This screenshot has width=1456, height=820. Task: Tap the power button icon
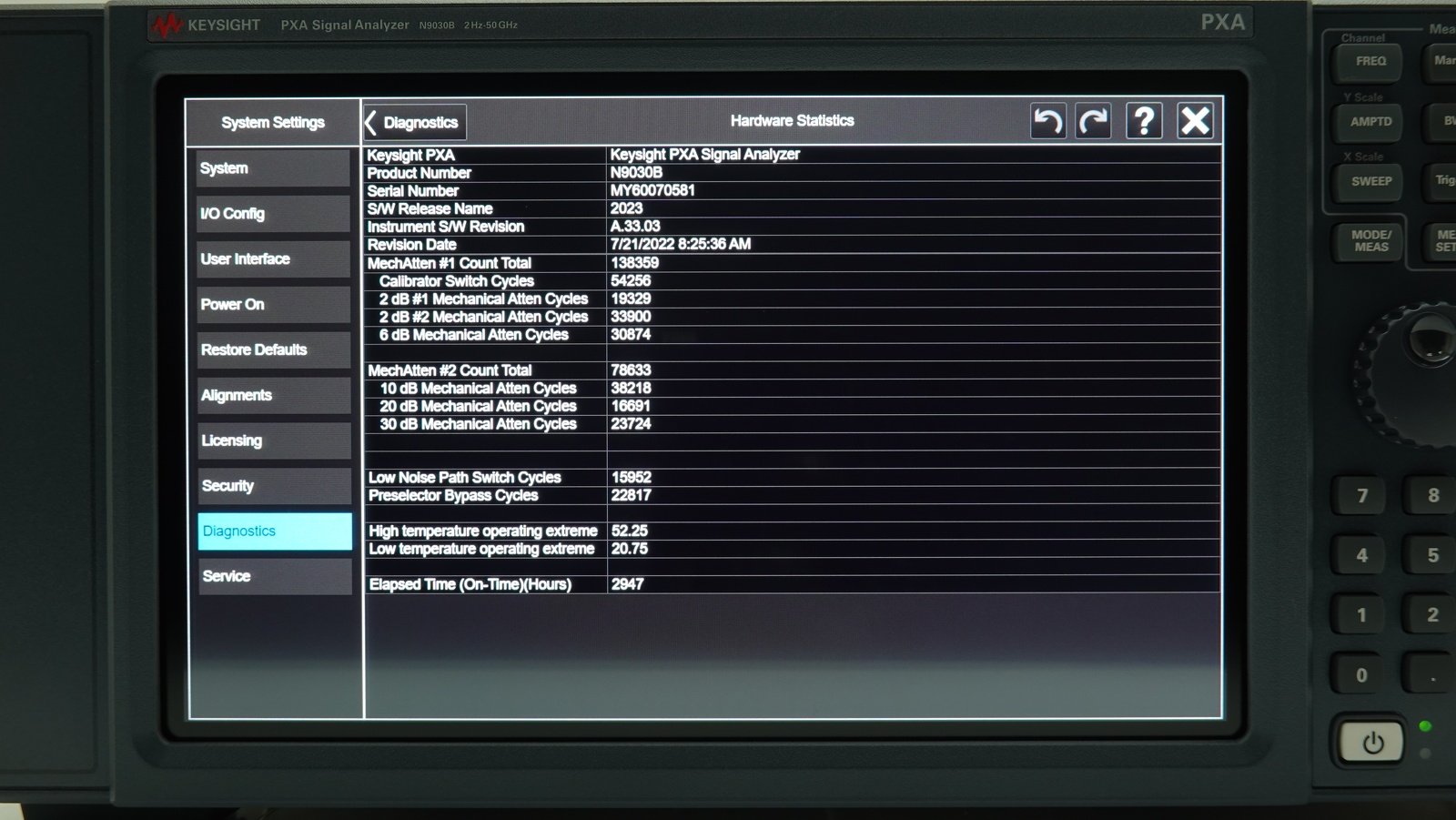click(x=1372, y=743)
